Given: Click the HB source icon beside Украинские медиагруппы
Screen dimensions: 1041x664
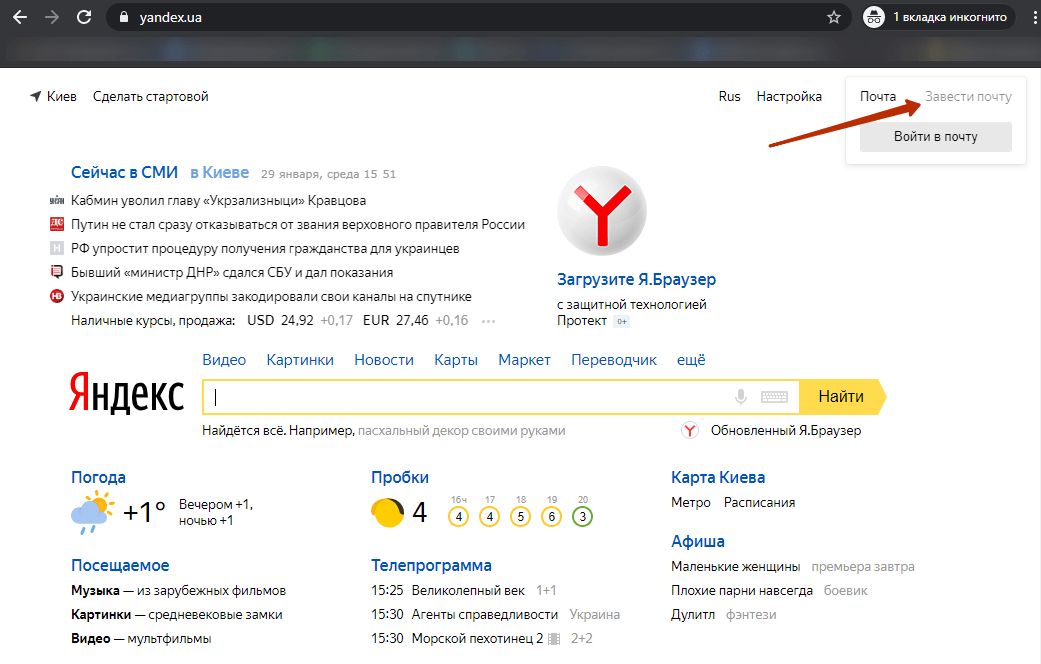Looking at the screenshot, I should tap(57, 296).
